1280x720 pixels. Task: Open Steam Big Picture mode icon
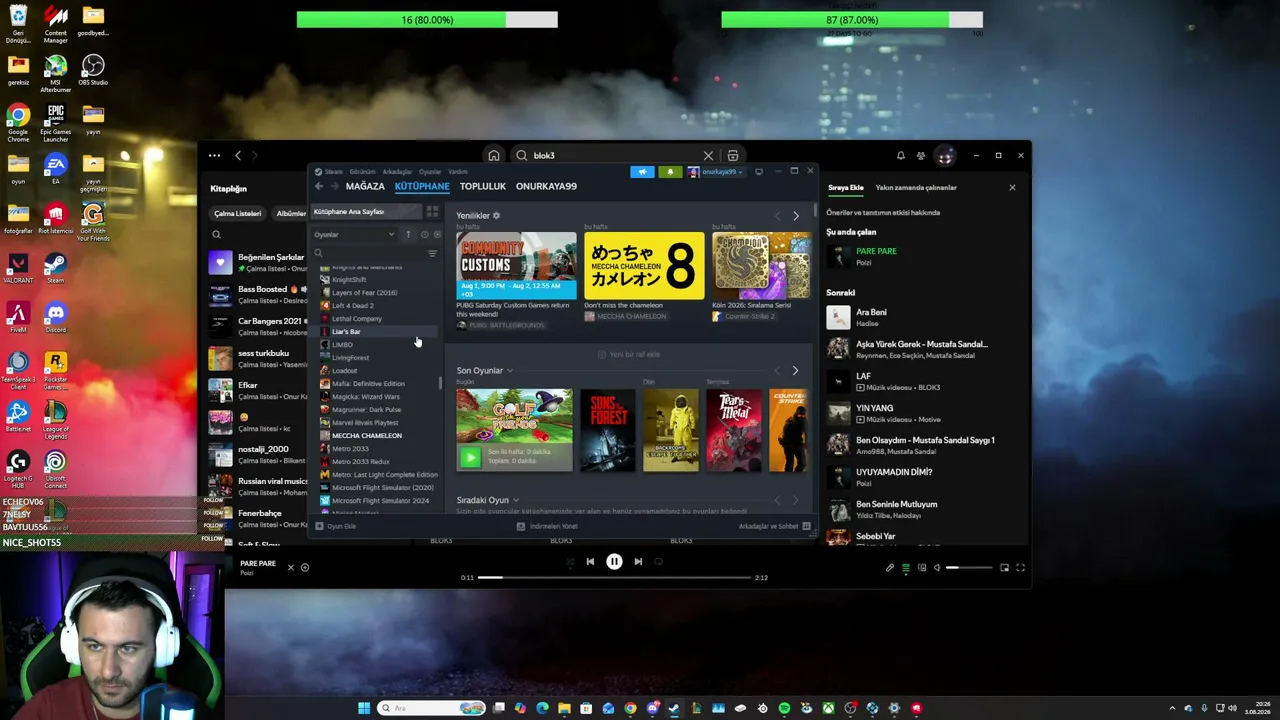pyautogui.click(x=759, y=172)
